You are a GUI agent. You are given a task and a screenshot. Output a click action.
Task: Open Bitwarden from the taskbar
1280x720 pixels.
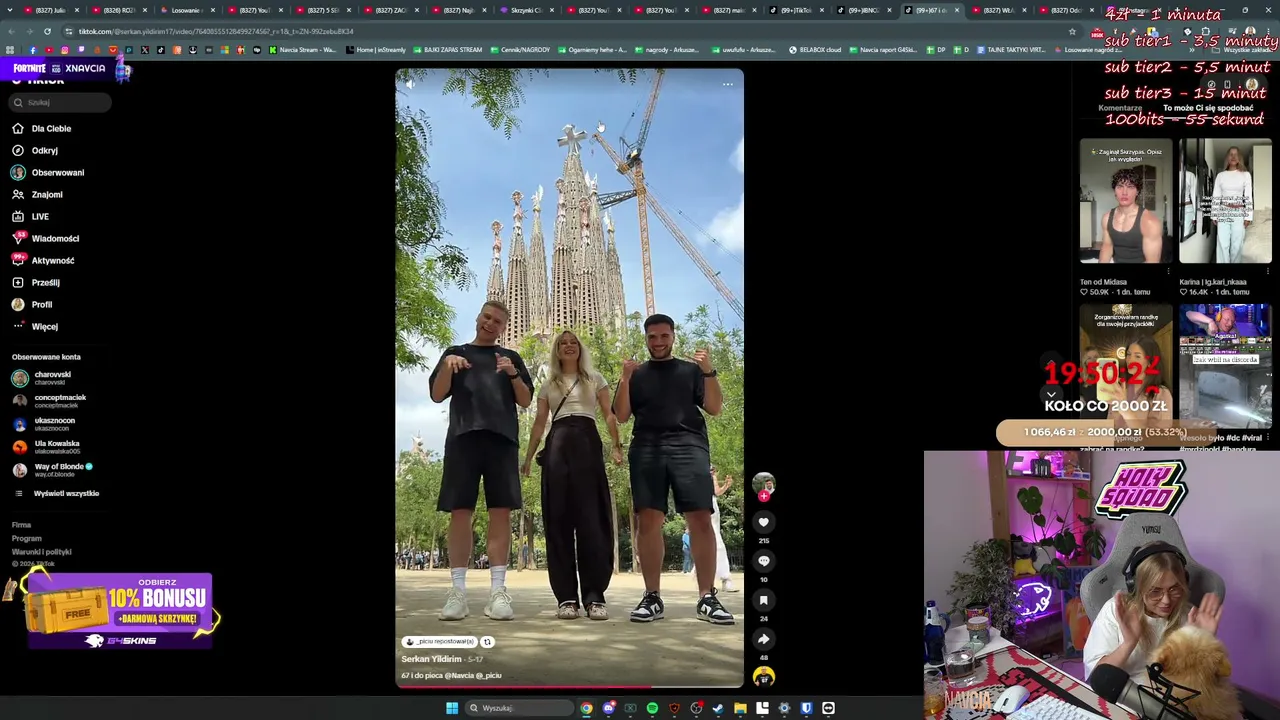pyautogui.click(x=806, y=708)
